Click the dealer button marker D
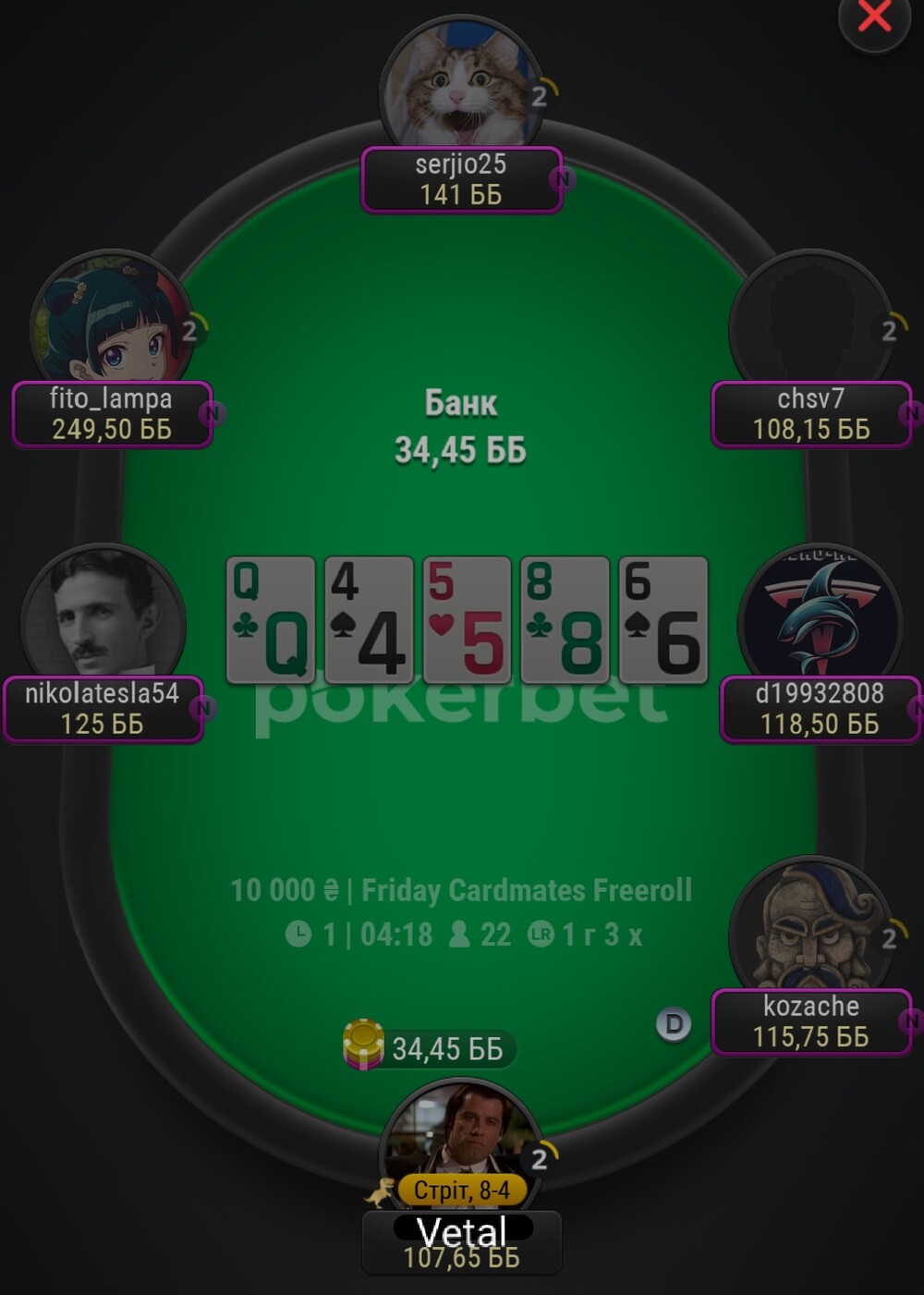The width and height of the screenshot is (924, 1295). click(x=674, y=1024)
